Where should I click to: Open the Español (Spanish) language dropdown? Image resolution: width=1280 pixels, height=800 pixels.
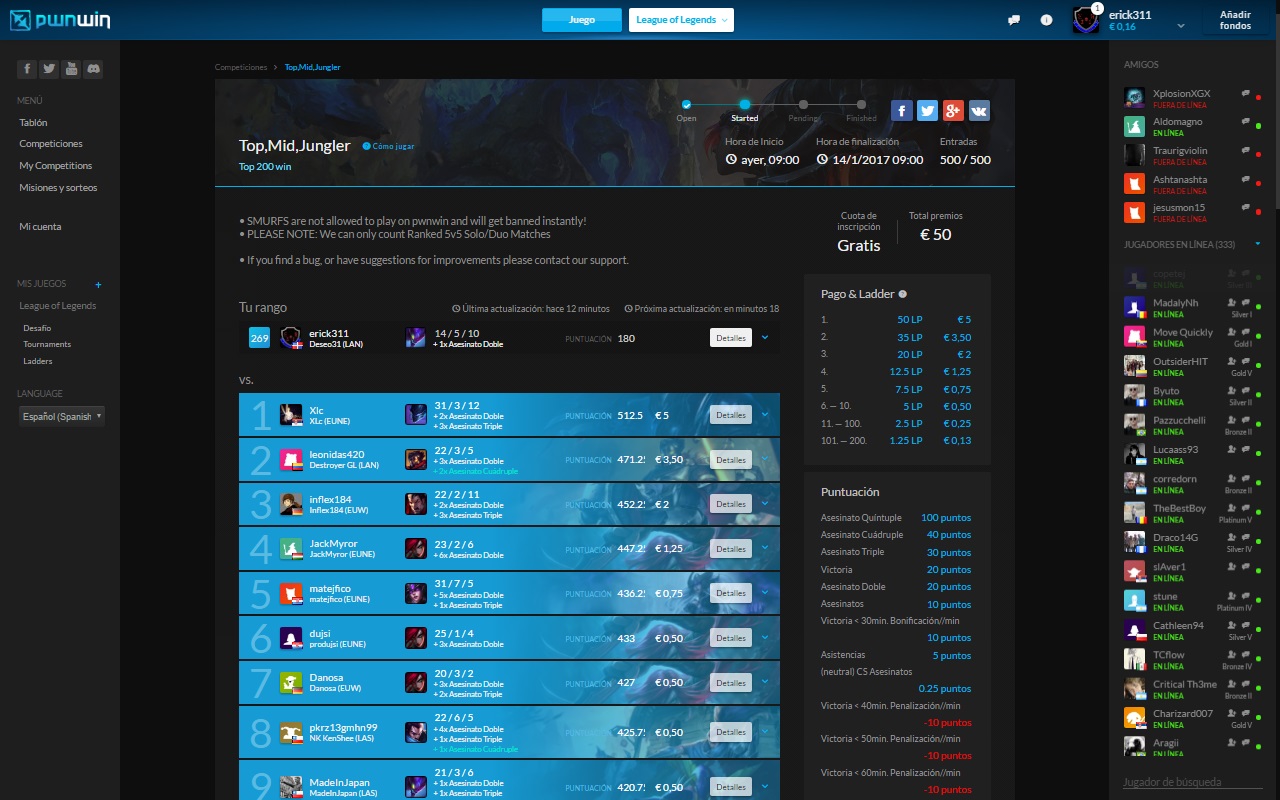(x=61, y=416)
